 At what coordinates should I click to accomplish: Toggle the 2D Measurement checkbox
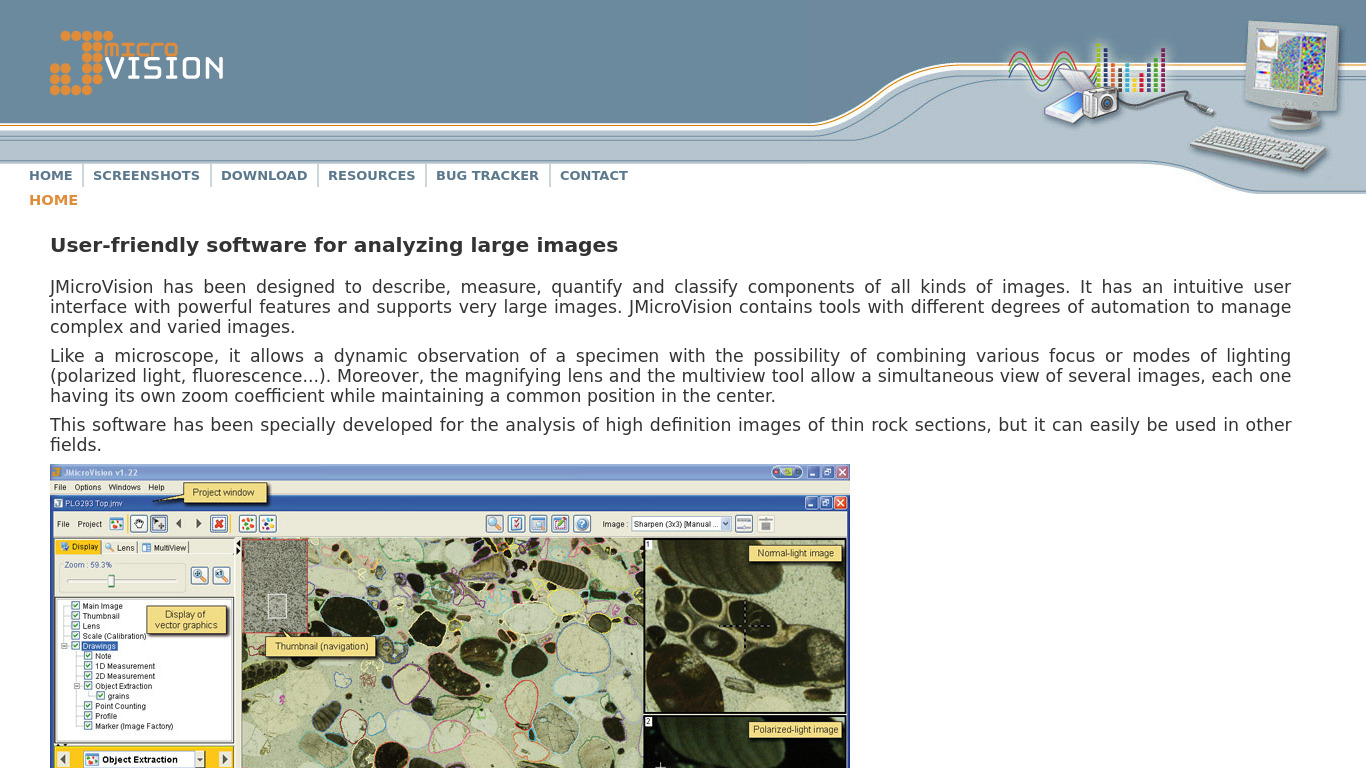88,676
